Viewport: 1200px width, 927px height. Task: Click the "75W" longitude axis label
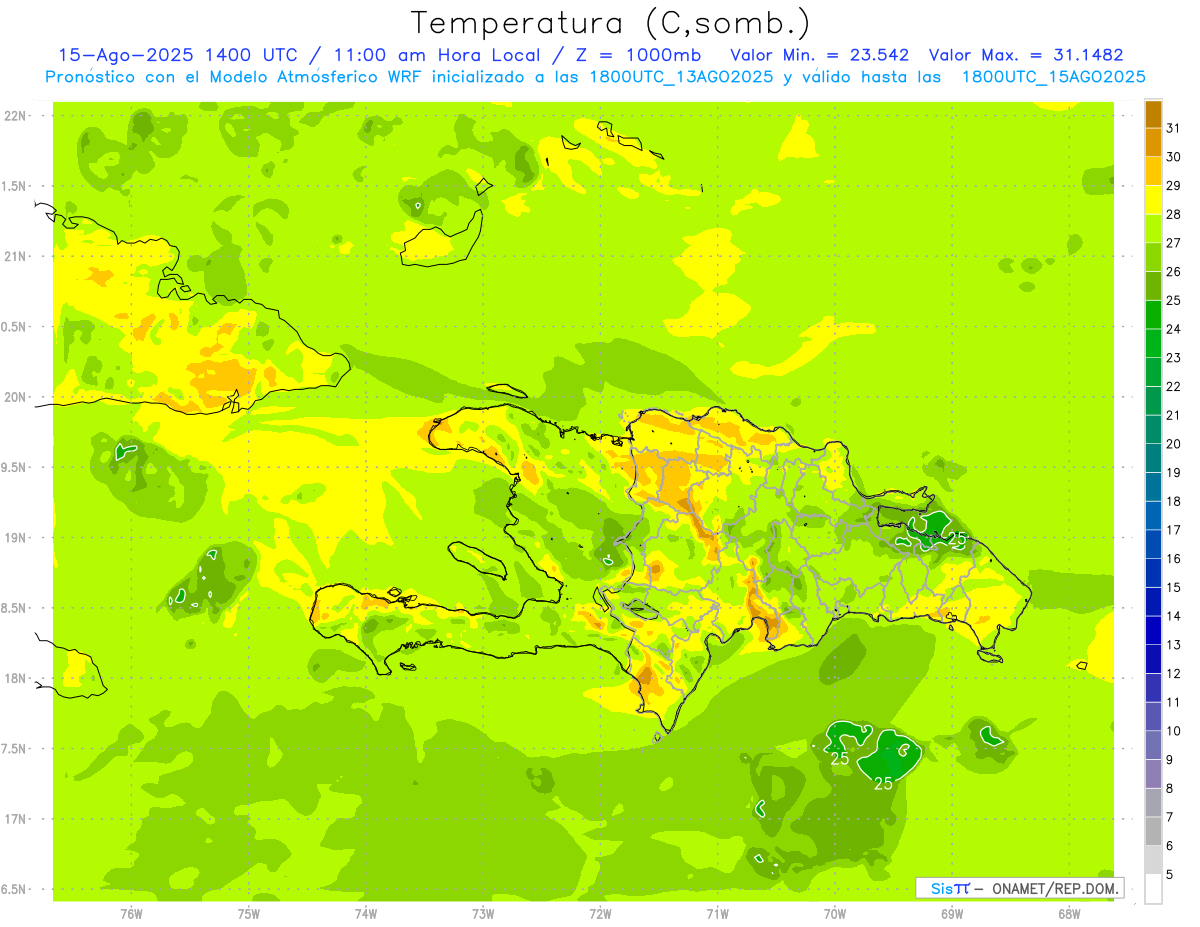pos(249,914)
